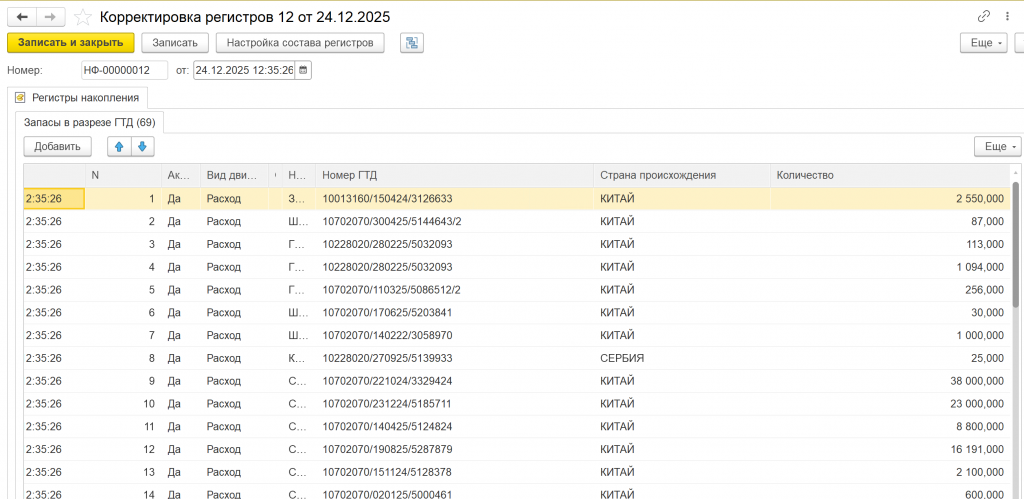Open the top Еще dropdown menu
1024x499 pixels.
tap(984, 43)
